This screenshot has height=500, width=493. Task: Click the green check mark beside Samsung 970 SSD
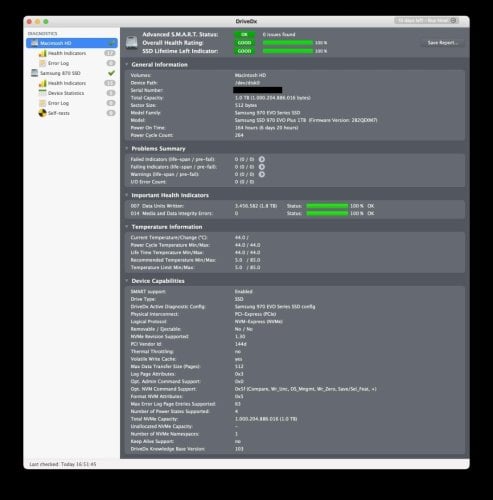[111, 73]
